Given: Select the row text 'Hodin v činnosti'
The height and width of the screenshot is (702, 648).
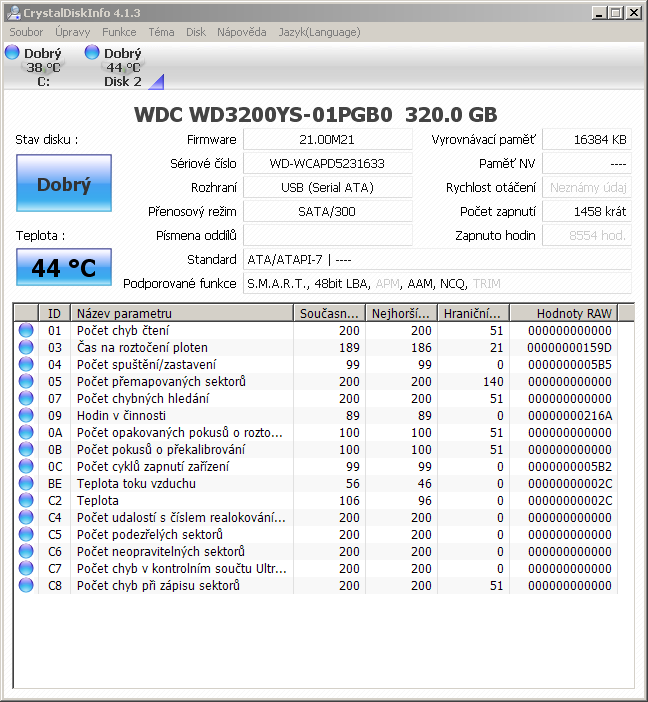Looking at the screenshot, I should pos(121,415).
